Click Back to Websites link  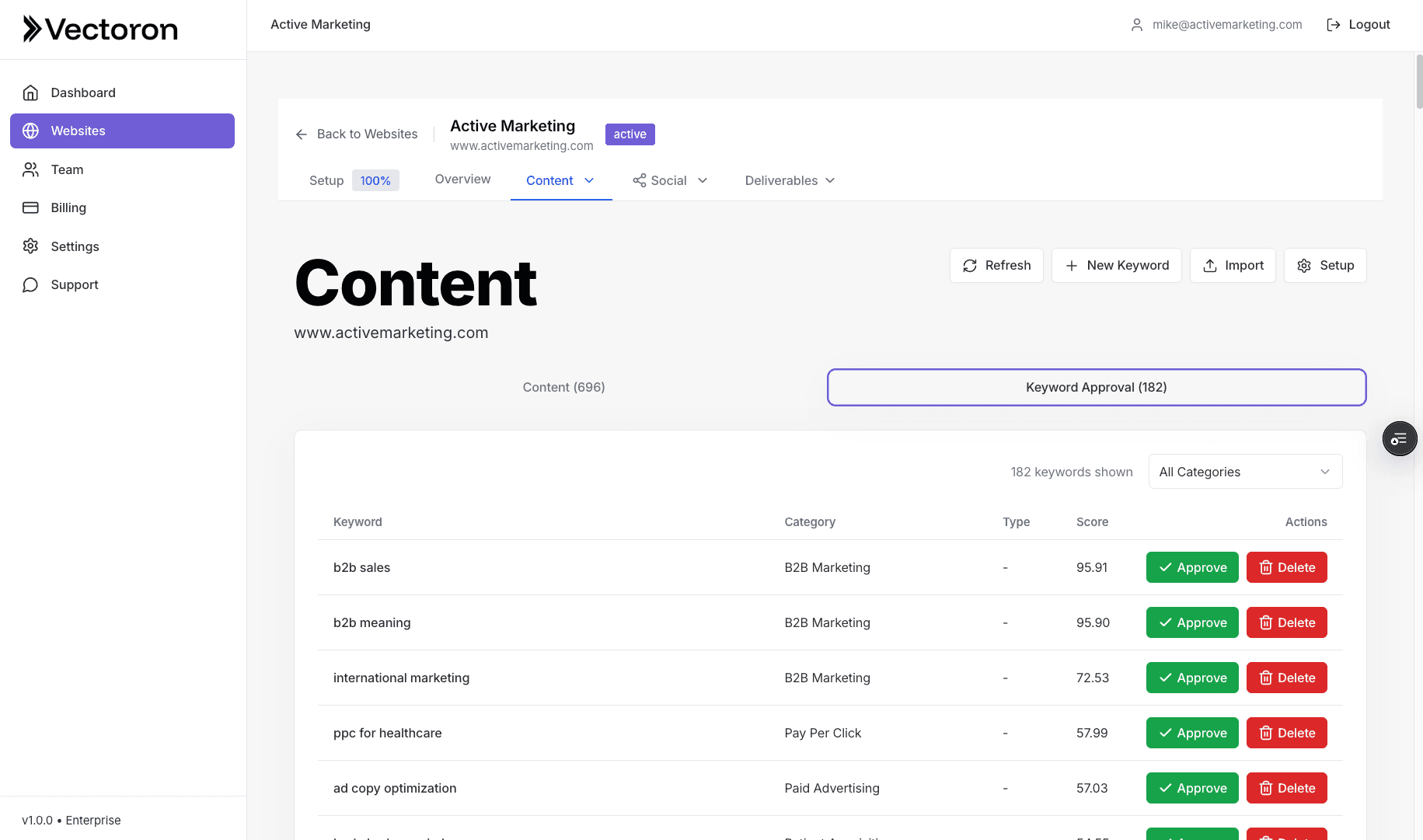(x=357, y=134)
